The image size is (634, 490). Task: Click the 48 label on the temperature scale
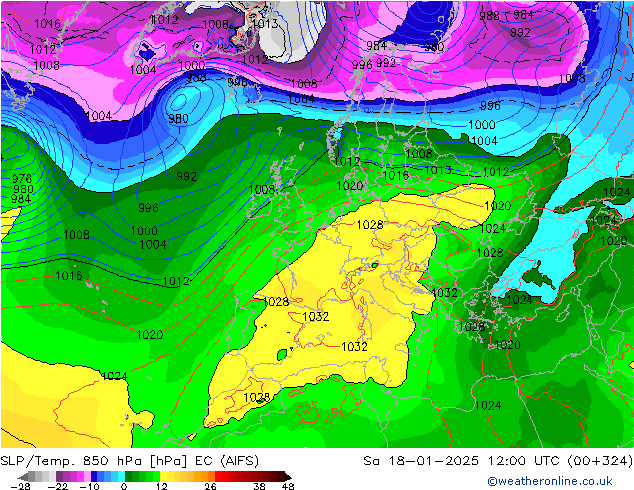coord(288,486)
